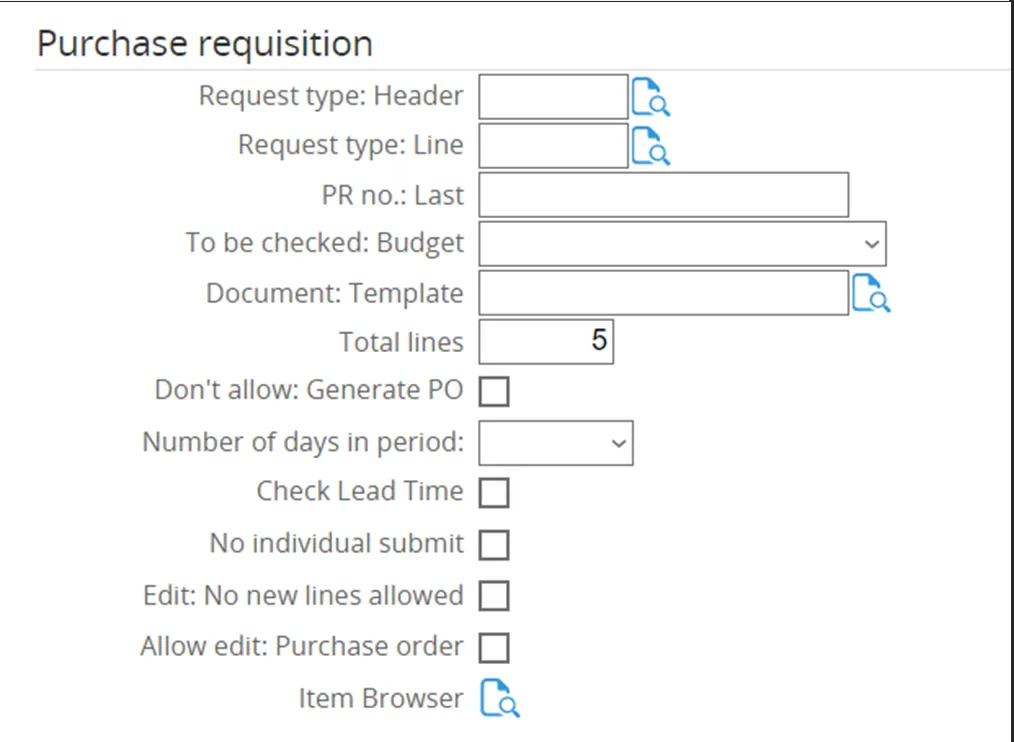The height and width of the screenshot is (742, 1014).
Task: Tick the Check Lead Time checkbox
Action: 494,492
